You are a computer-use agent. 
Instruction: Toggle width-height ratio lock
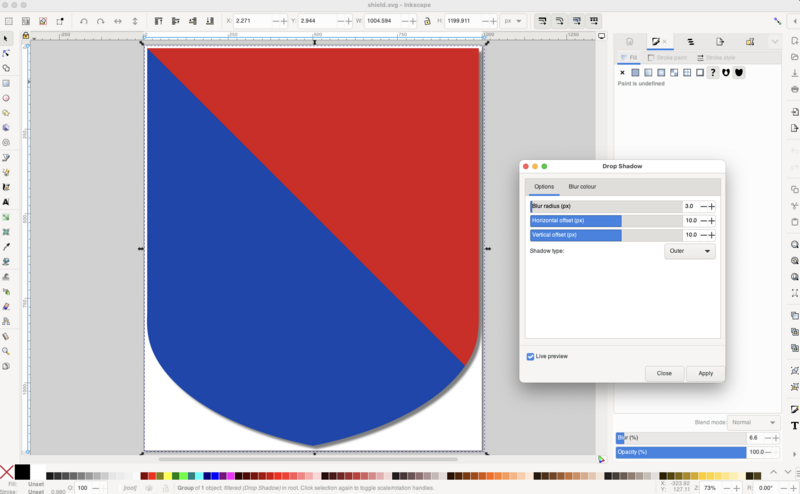coord(427,21)
